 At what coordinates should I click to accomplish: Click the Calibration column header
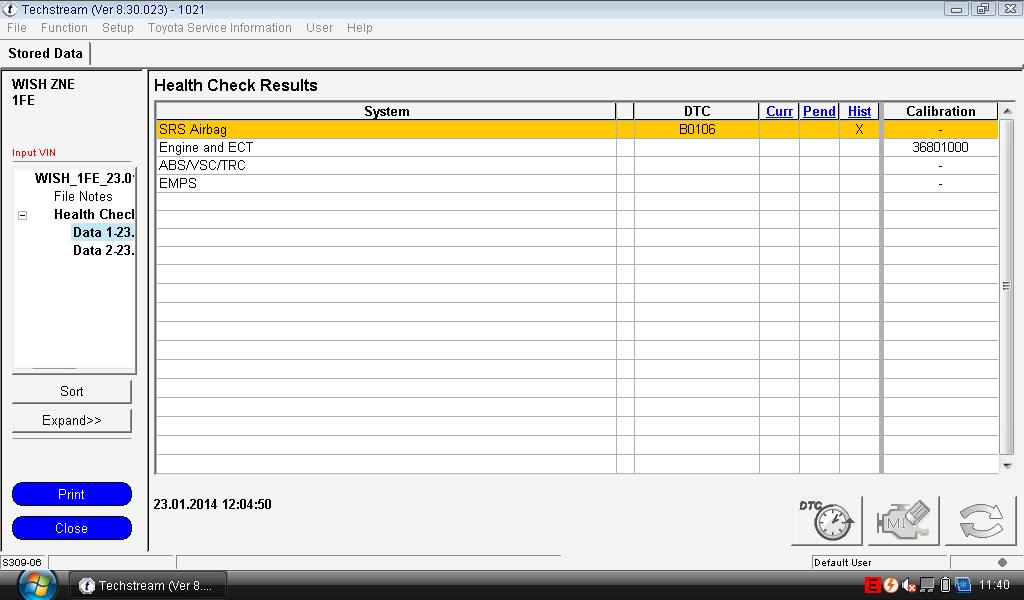tap(940, 112)
